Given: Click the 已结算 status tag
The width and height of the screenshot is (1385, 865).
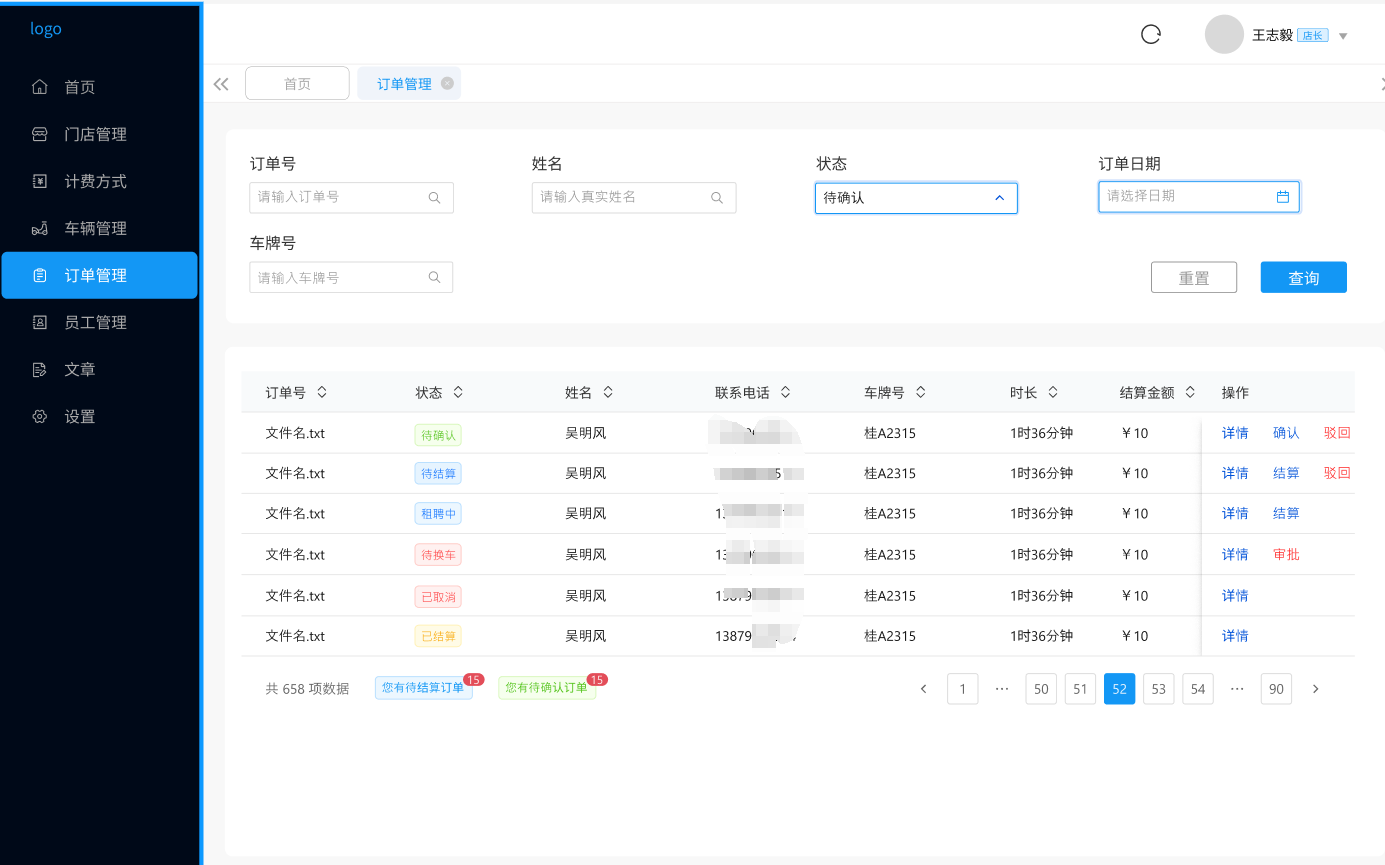Looking at the screenshot, I should tap(438, 636).
